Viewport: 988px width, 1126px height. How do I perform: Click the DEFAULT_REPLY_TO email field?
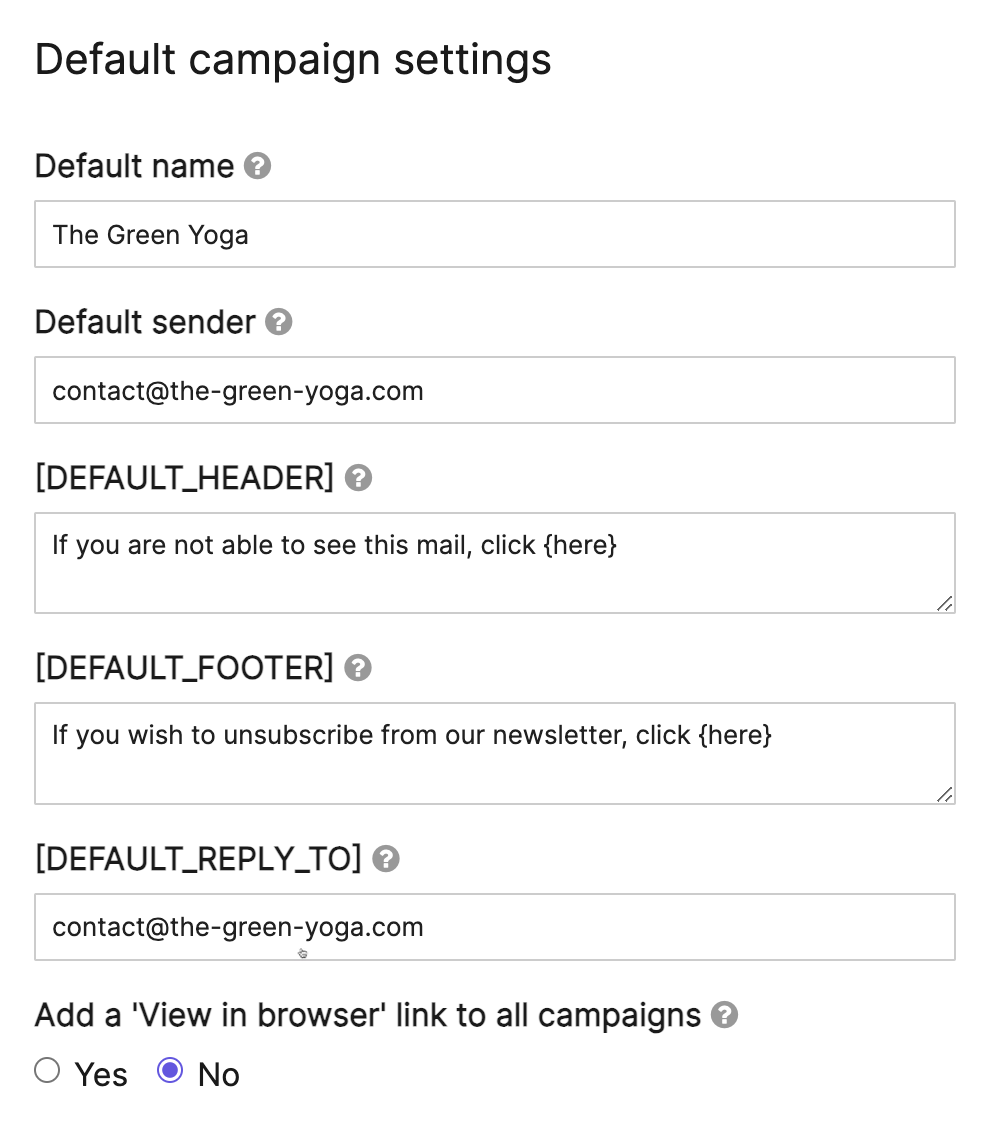click(x=495, y=927)
